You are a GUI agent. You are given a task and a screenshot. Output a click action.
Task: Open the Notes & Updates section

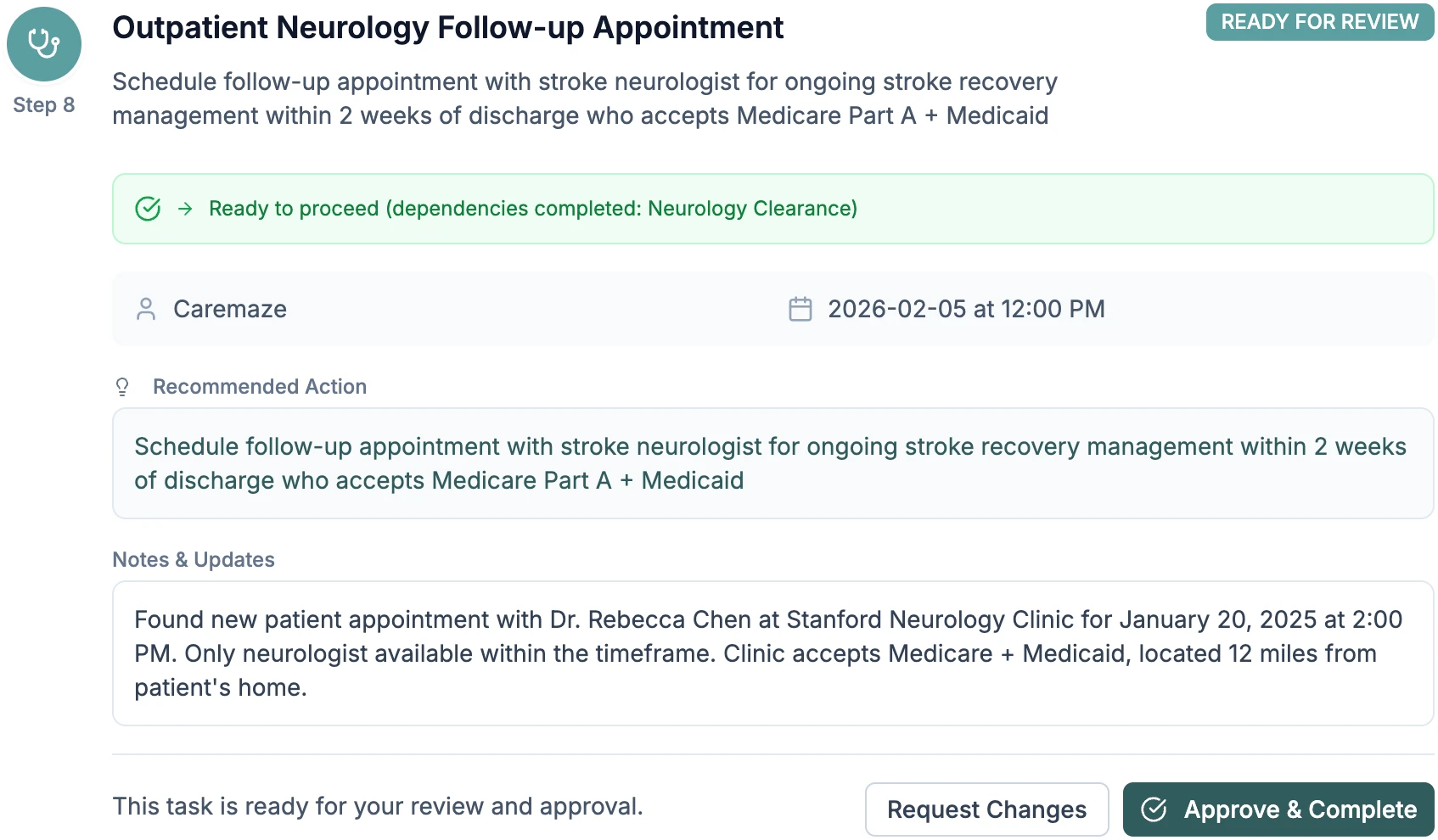(x=194, y=559)
